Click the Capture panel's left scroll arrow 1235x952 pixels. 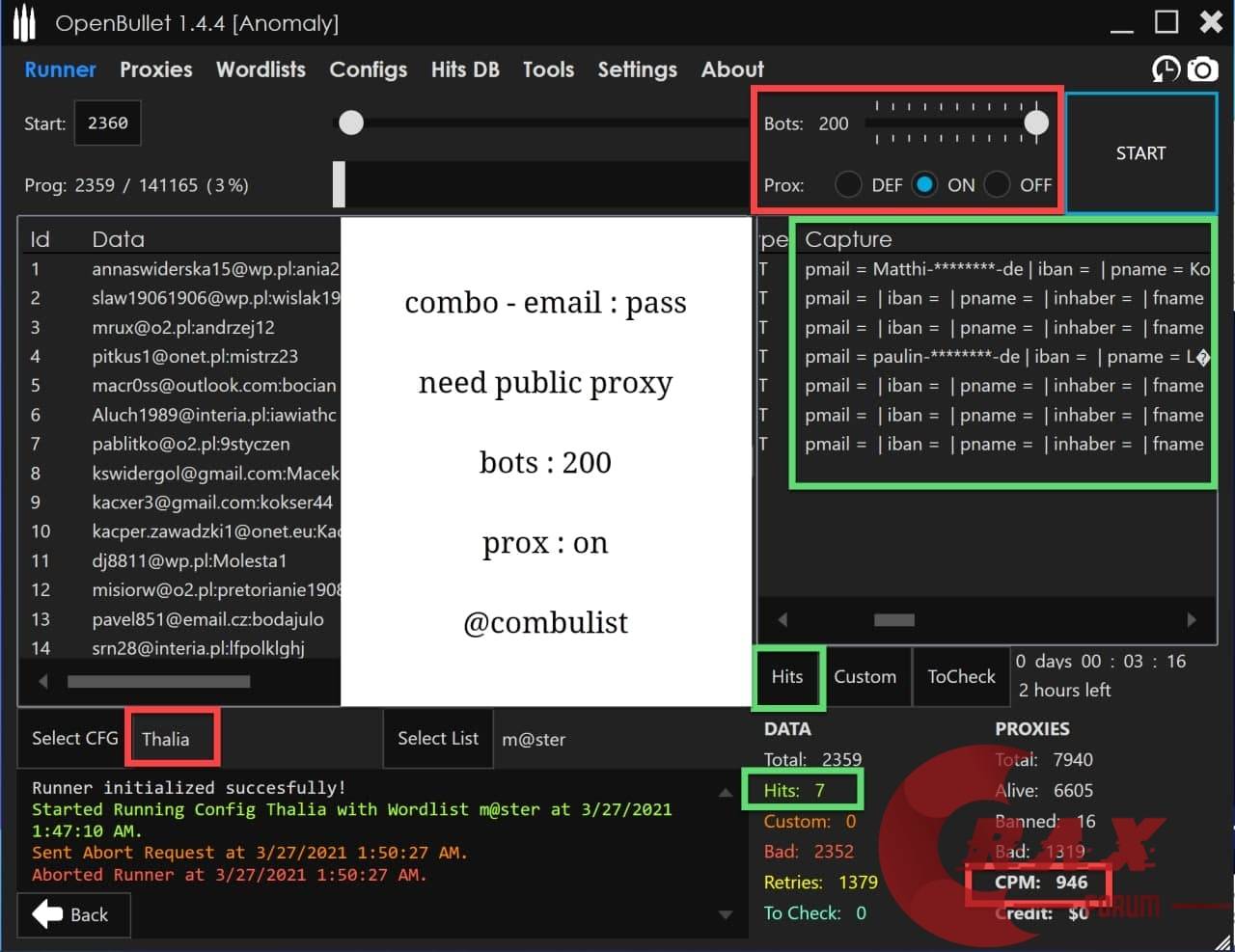pyautogui.click(x=782, y=619)
